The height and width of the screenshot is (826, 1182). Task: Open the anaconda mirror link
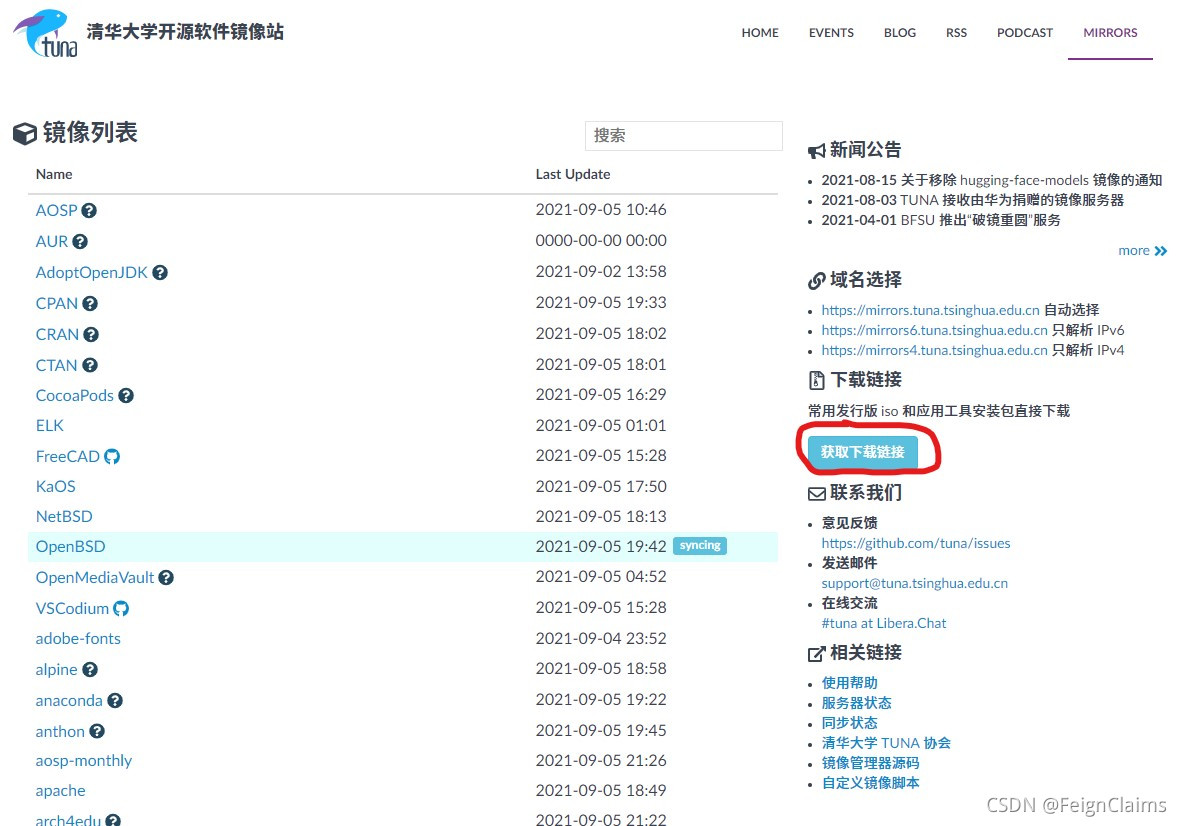click(69, 701)
